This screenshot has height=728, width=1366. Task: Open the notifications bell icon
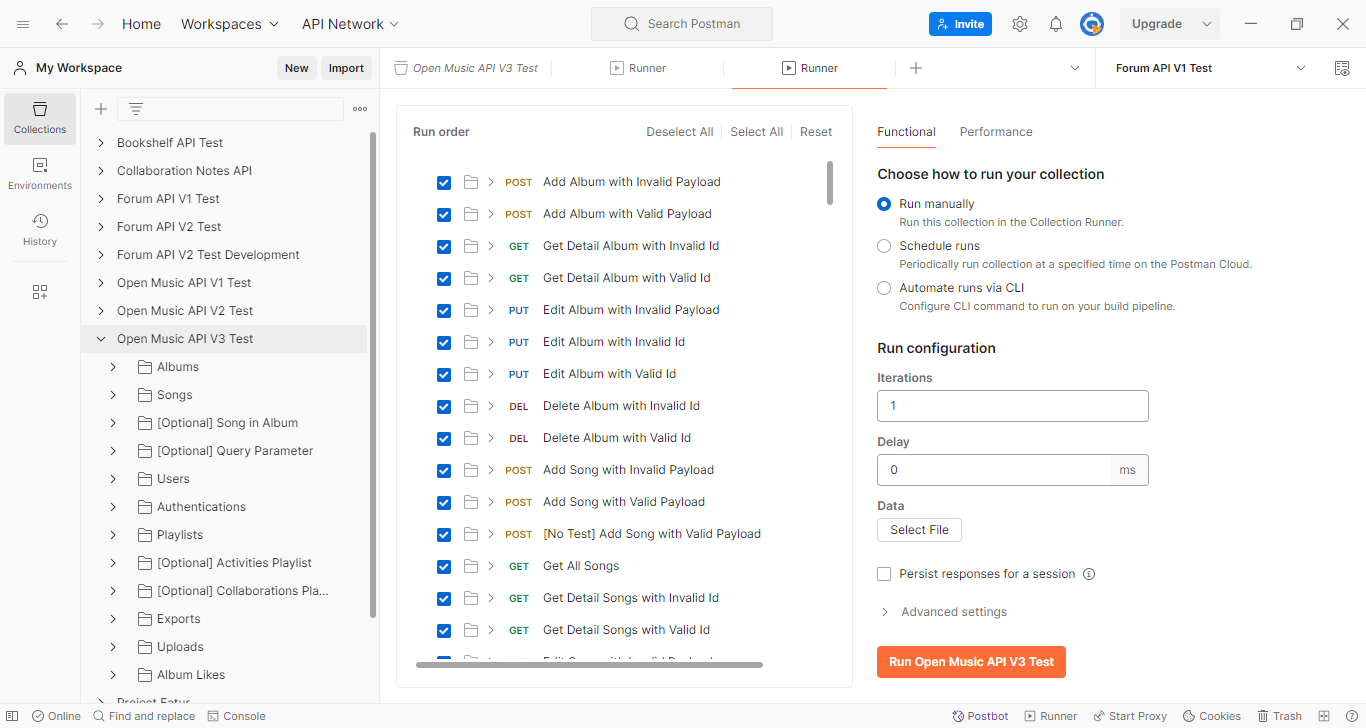tap(1056, 24)
